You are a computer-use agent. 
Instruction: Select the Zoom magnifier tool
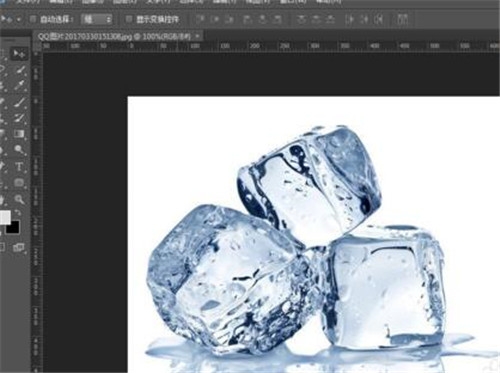click(x=19, y=199)
